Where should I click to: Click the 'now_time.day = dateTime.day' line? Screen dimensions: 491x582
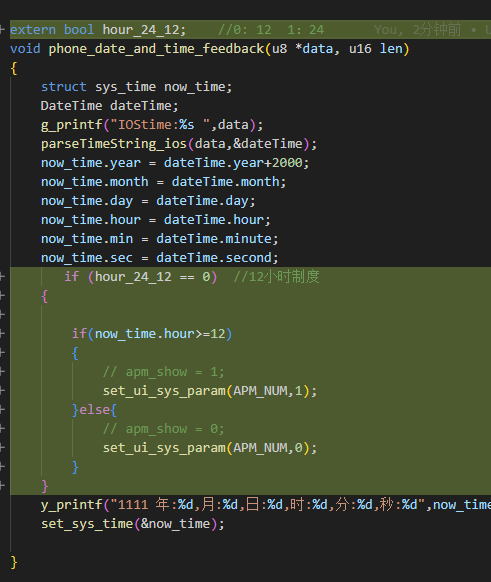click(x=148, y=201)
